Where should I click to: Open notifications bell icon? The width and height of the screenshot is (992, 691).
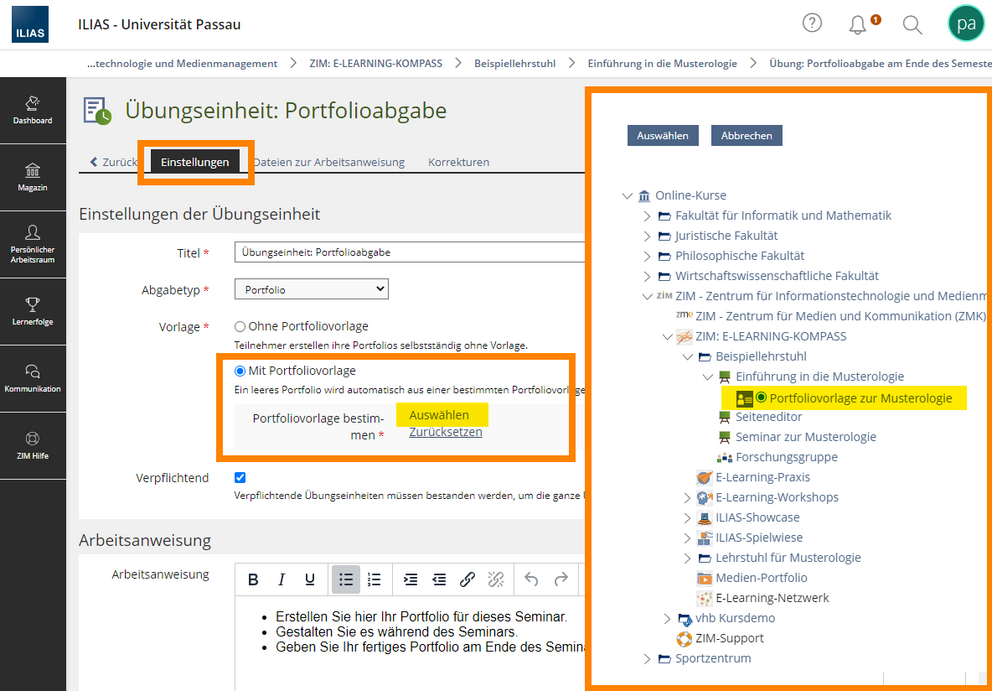pyautogui.click(x=858, y=25)
